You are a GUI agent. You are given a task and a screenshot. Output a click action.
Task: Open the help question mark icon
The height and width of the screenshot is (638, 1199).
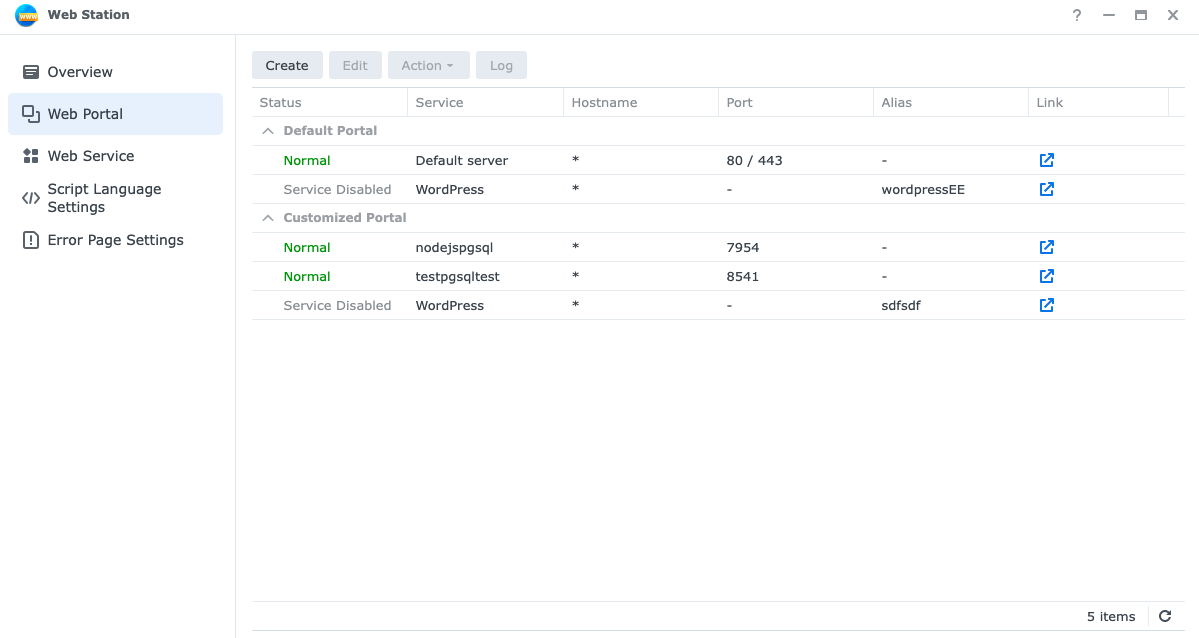[1077, 15]
